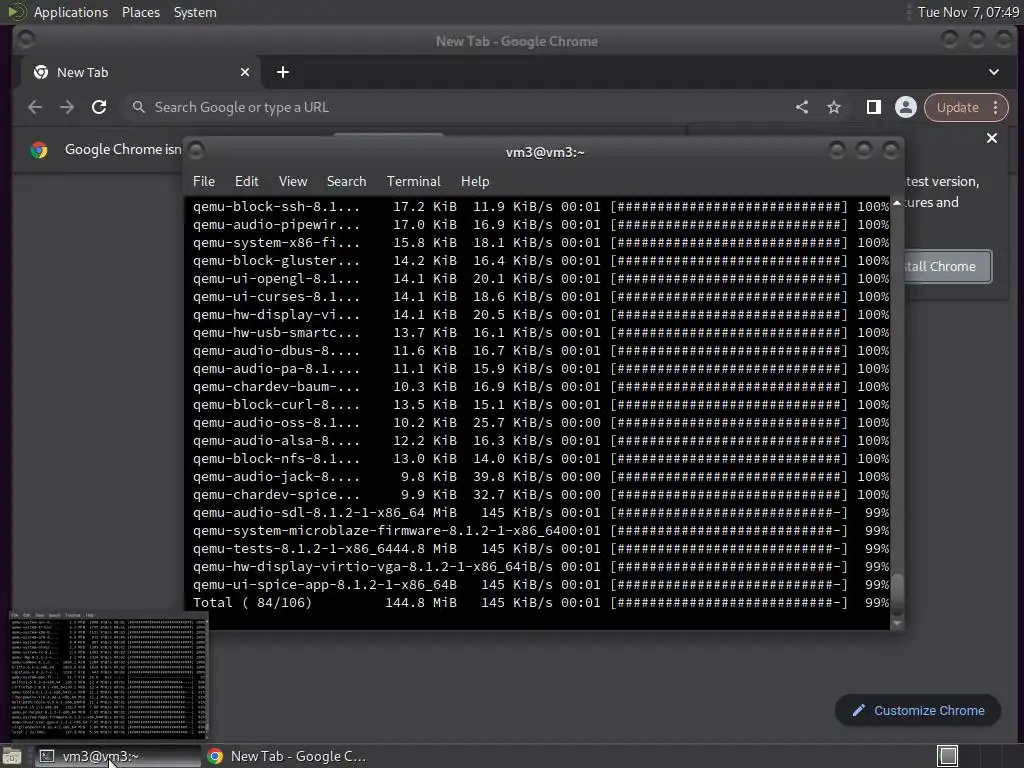Open the terminal File menu
Viewport: 1024px width, 768px height.
click(204, 182)
